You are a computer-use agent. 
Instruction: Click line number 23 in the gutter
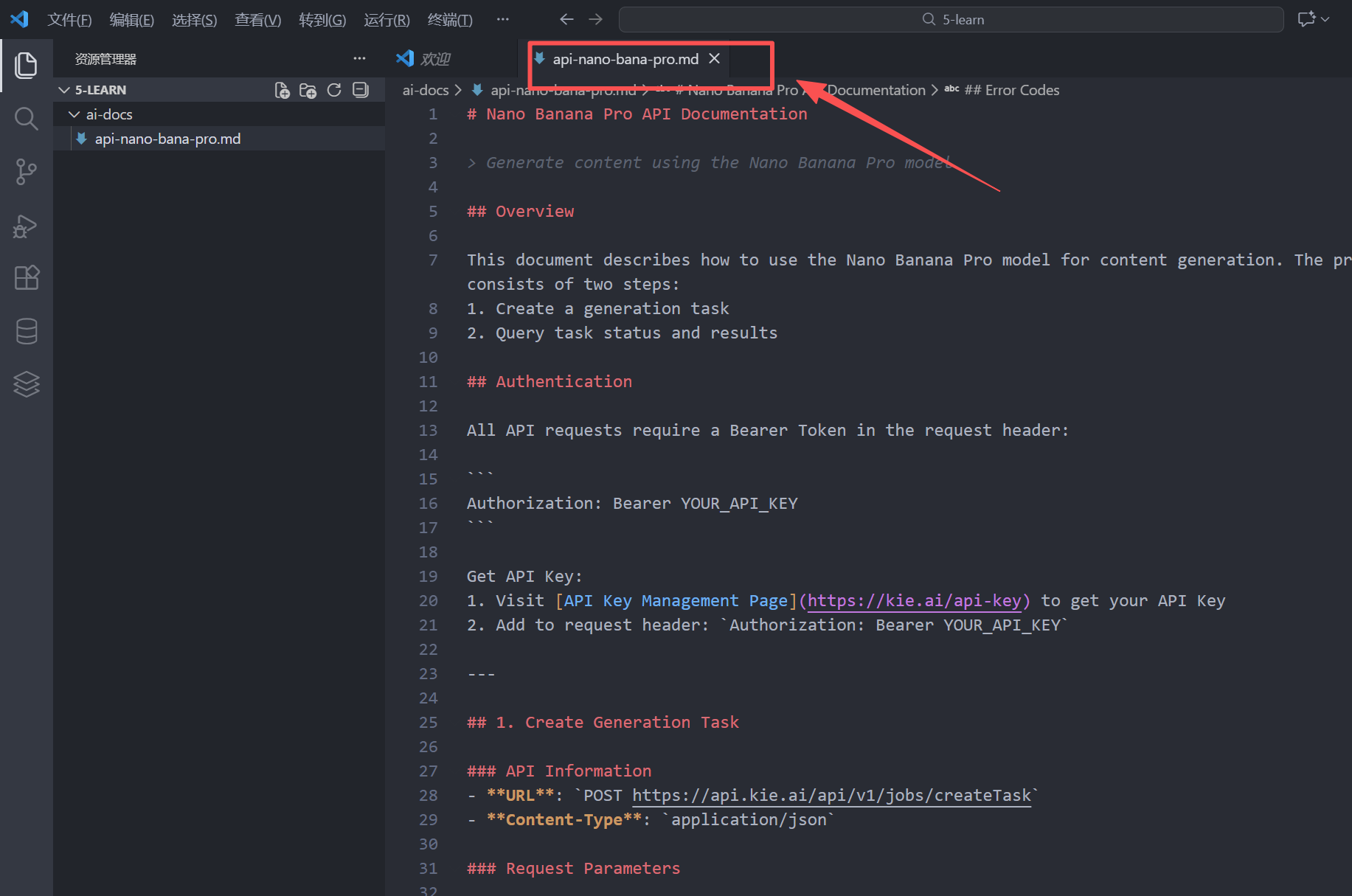point(429,674)
